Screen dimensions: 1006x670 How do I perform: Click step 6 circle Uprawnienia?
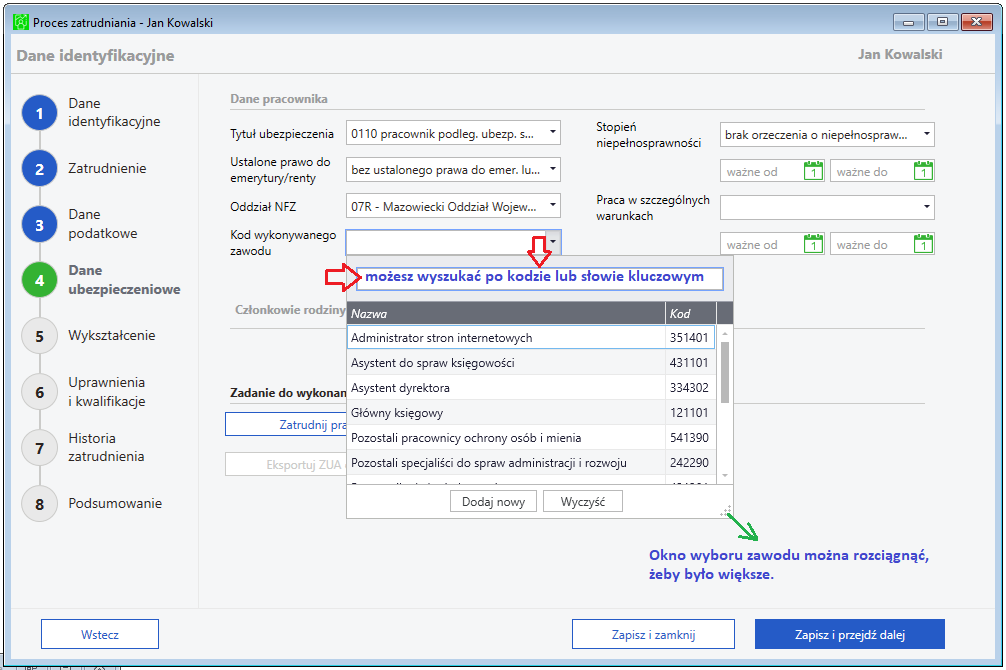[40, 392]
